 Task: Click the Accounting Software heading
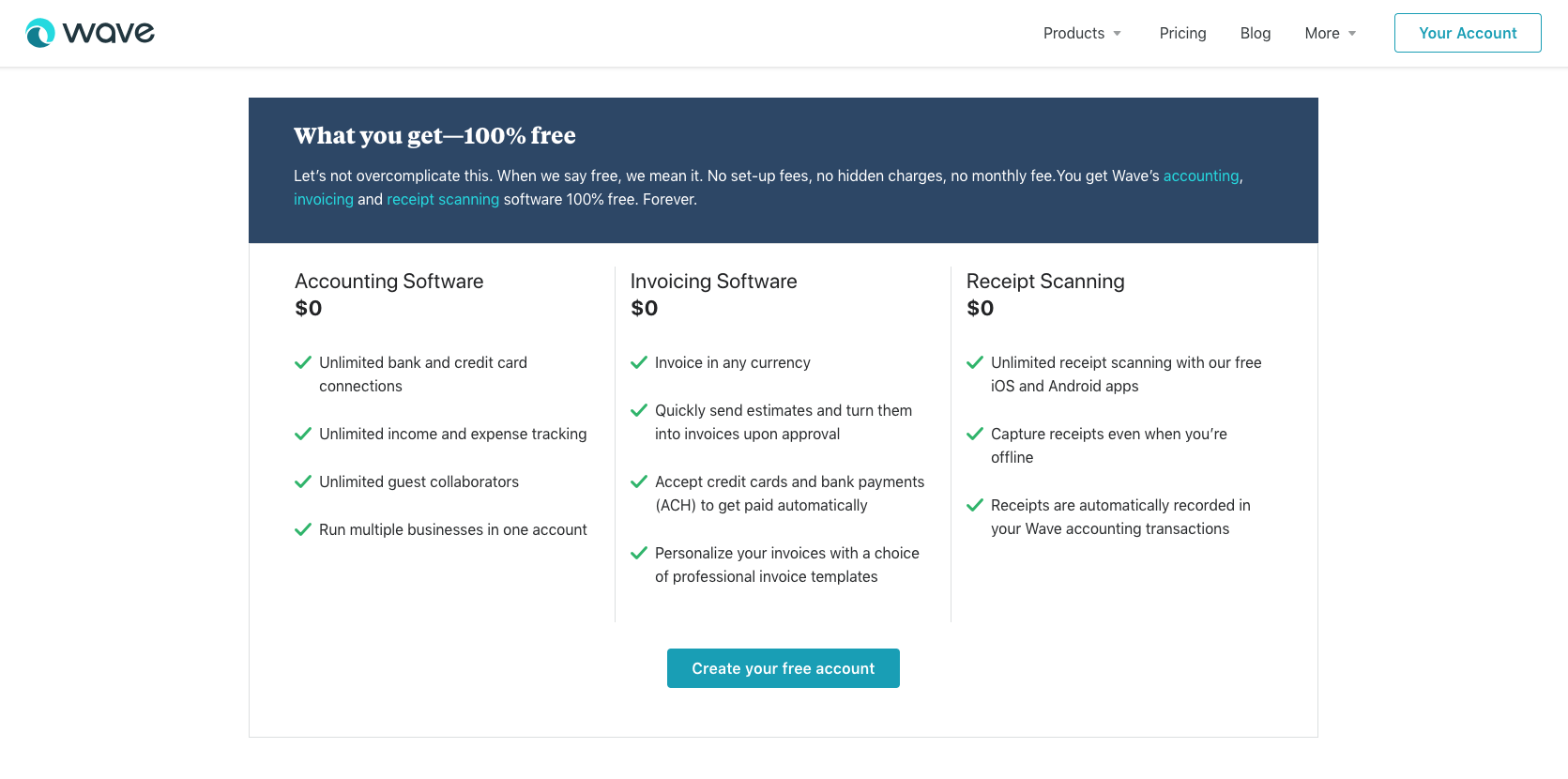389,282
